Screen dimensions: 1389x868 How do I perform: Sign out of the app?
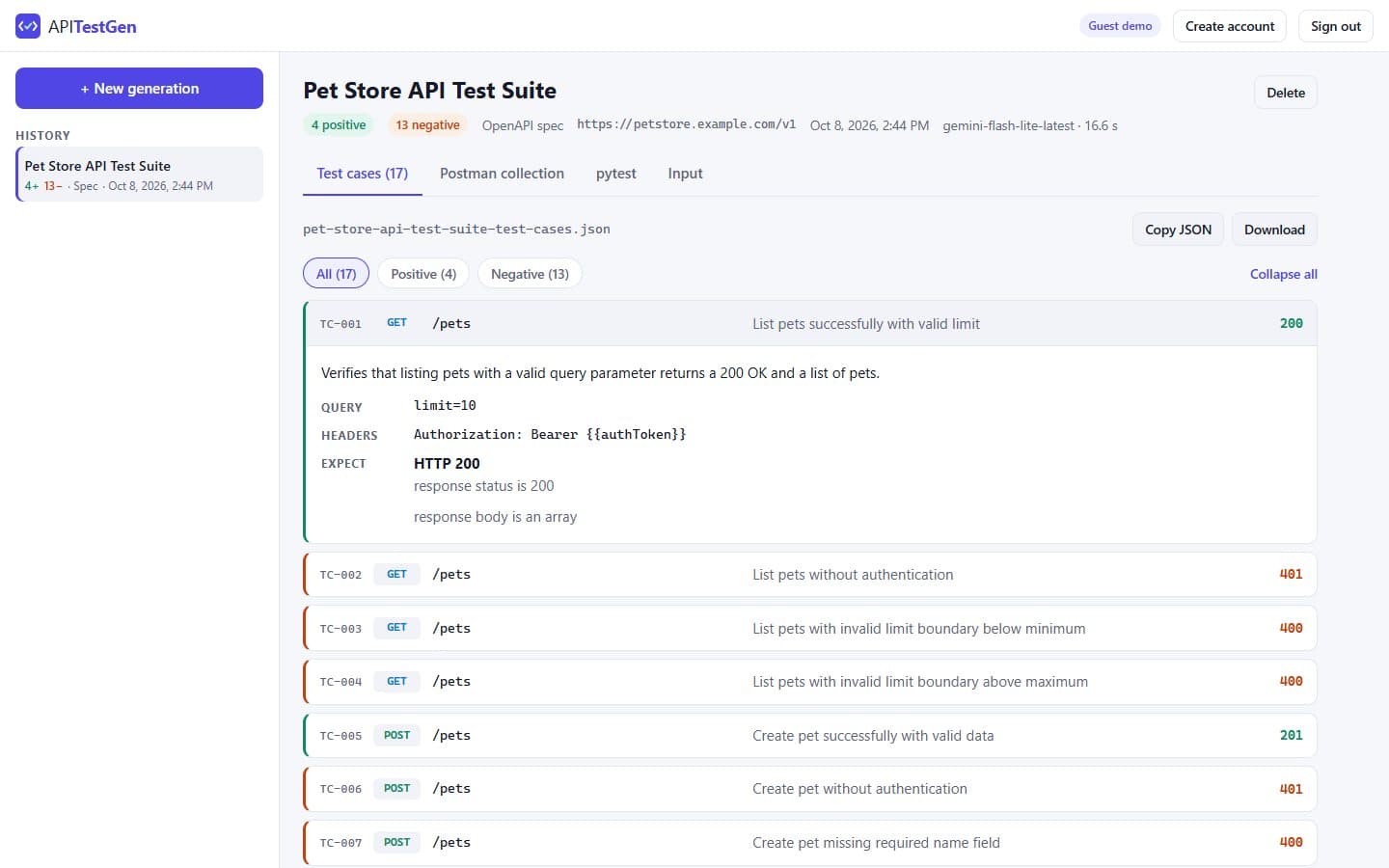1336,26
